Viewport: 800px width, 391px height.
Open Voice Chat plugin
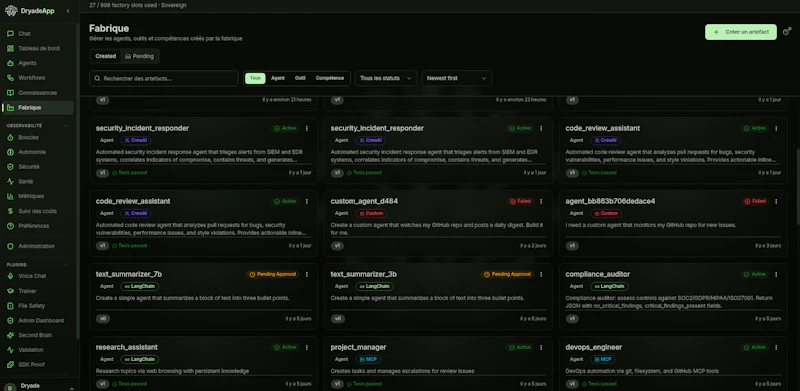click(x=38, y=276)
